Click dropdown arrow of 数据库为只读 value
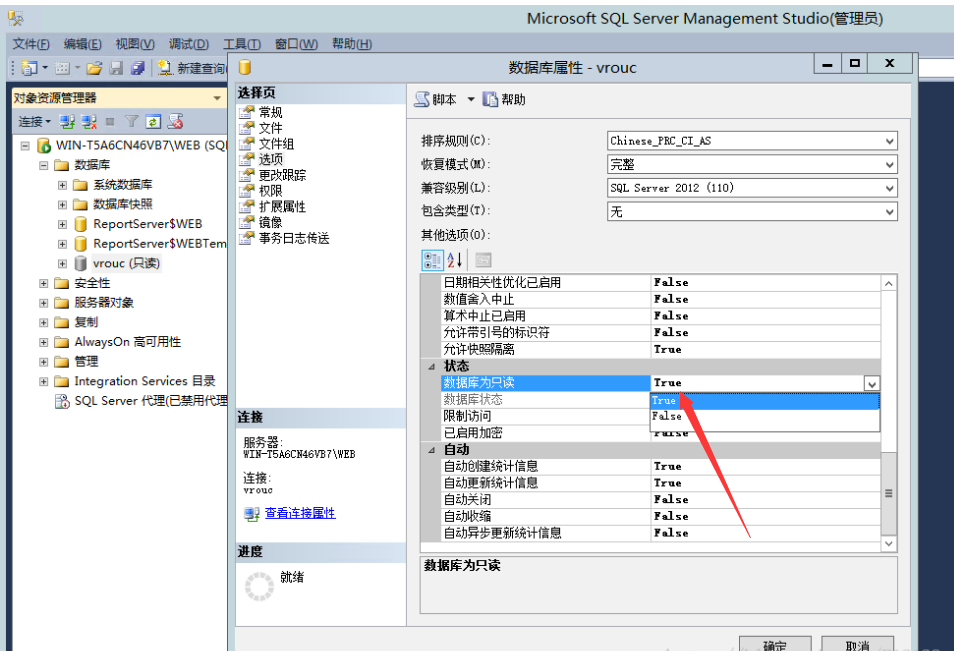954x651 pixels. (x=872, y=383)
